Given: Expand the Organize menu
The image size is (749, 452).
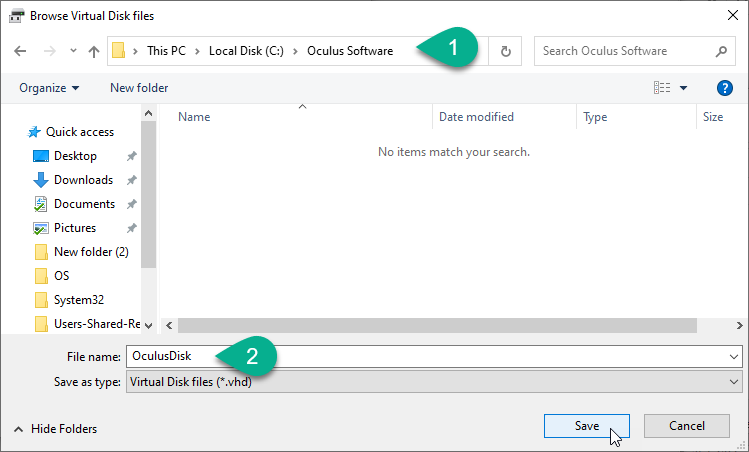Looking at the screenshot, I should tap(49, 88).
